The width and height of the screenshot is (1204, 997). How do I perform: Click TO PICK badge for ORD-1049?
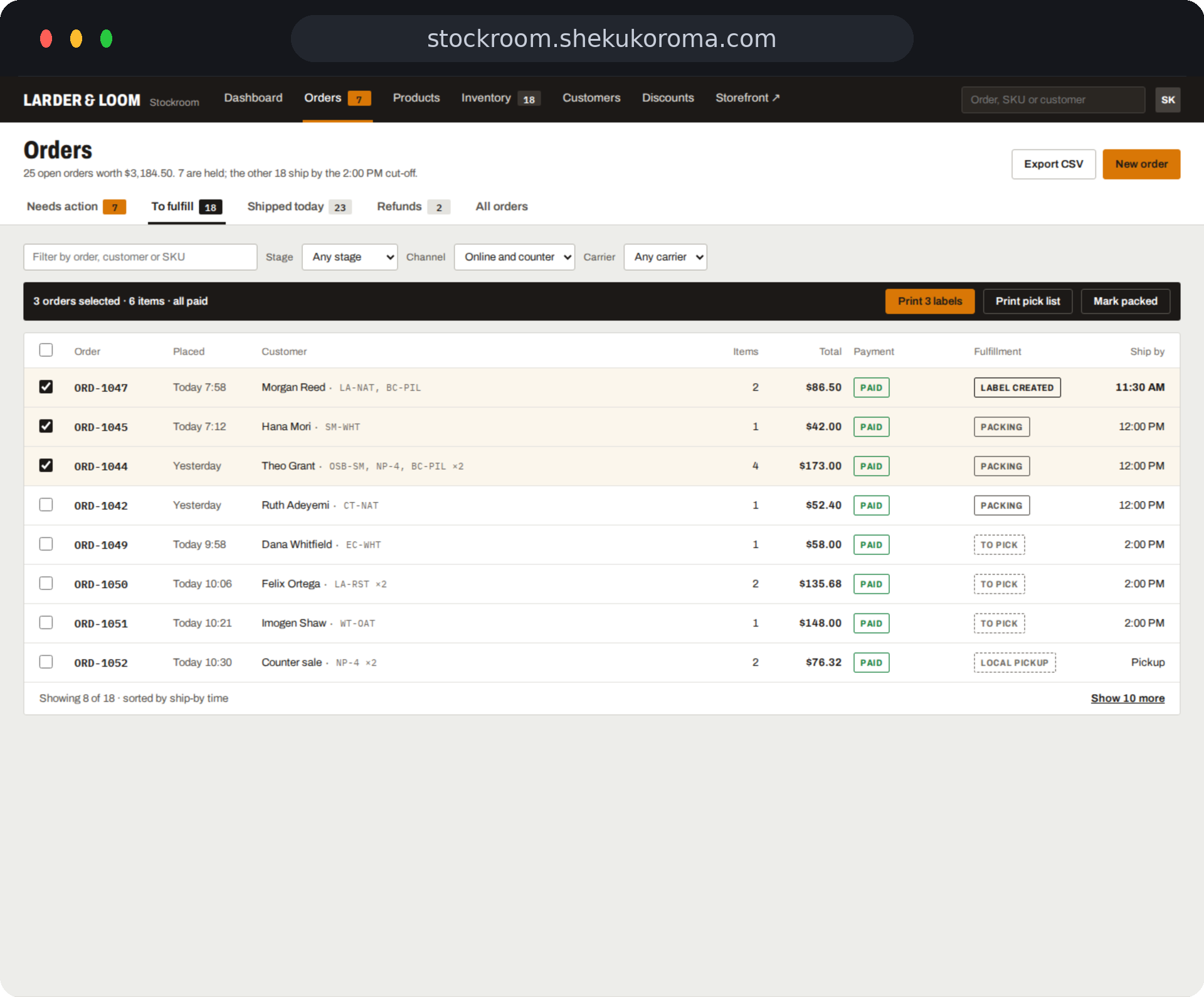(x=1000, y=545)
